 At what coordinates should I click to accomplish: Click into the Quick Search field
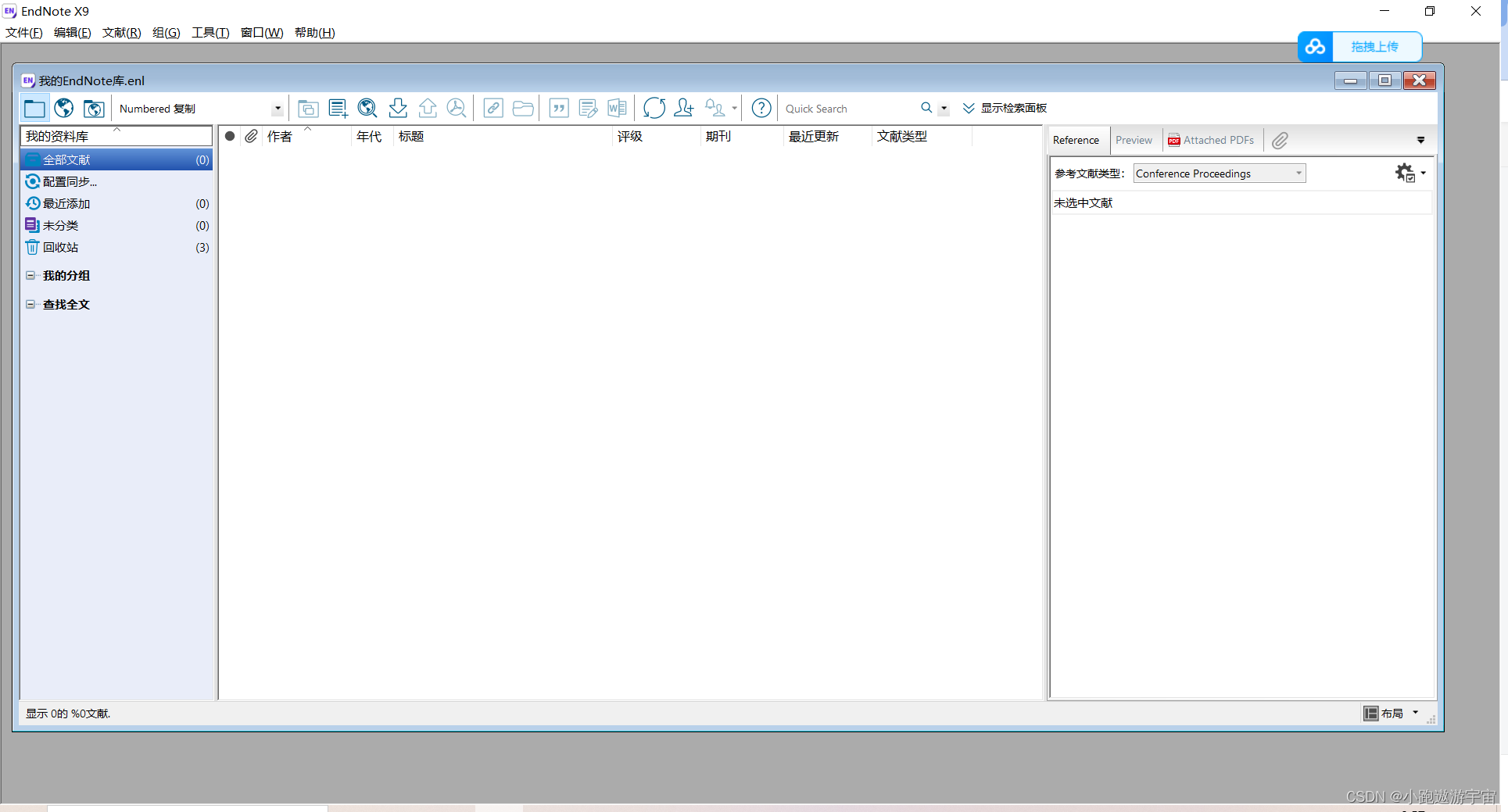click(x=849, y=109)
